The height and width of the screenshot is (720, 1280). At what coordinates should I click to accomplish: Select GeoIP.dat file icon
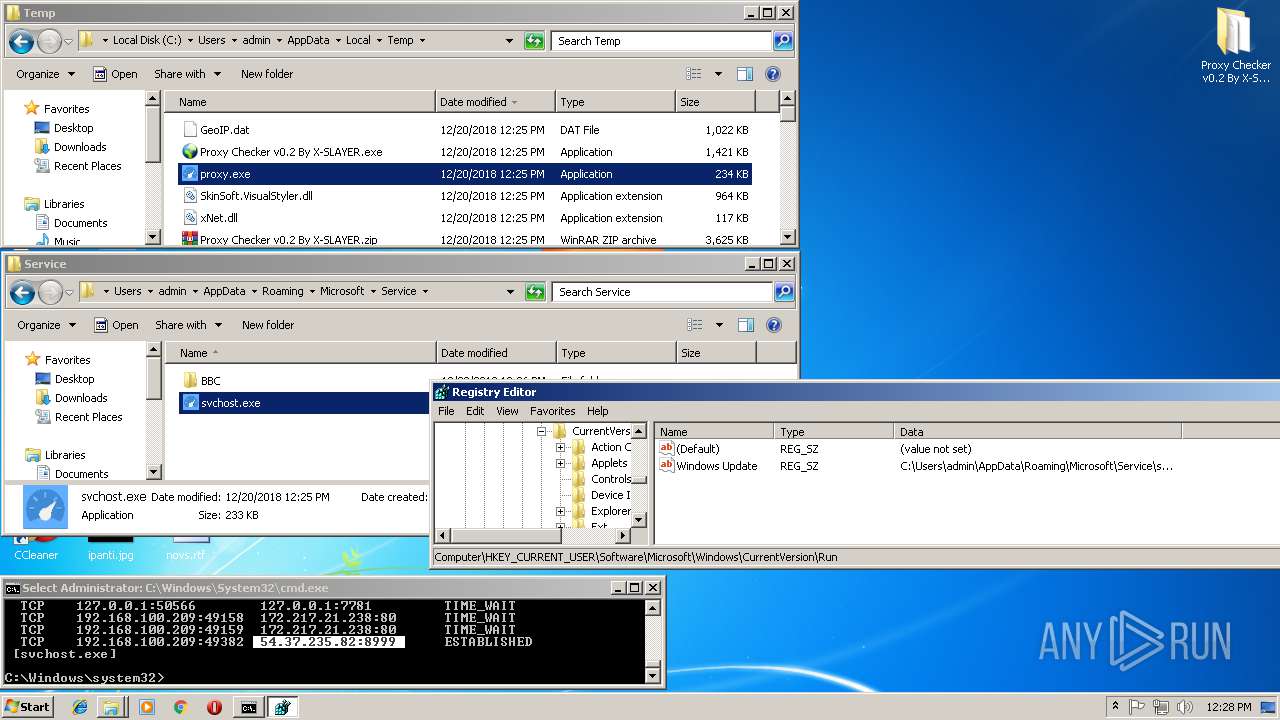(x=190, y=130)
